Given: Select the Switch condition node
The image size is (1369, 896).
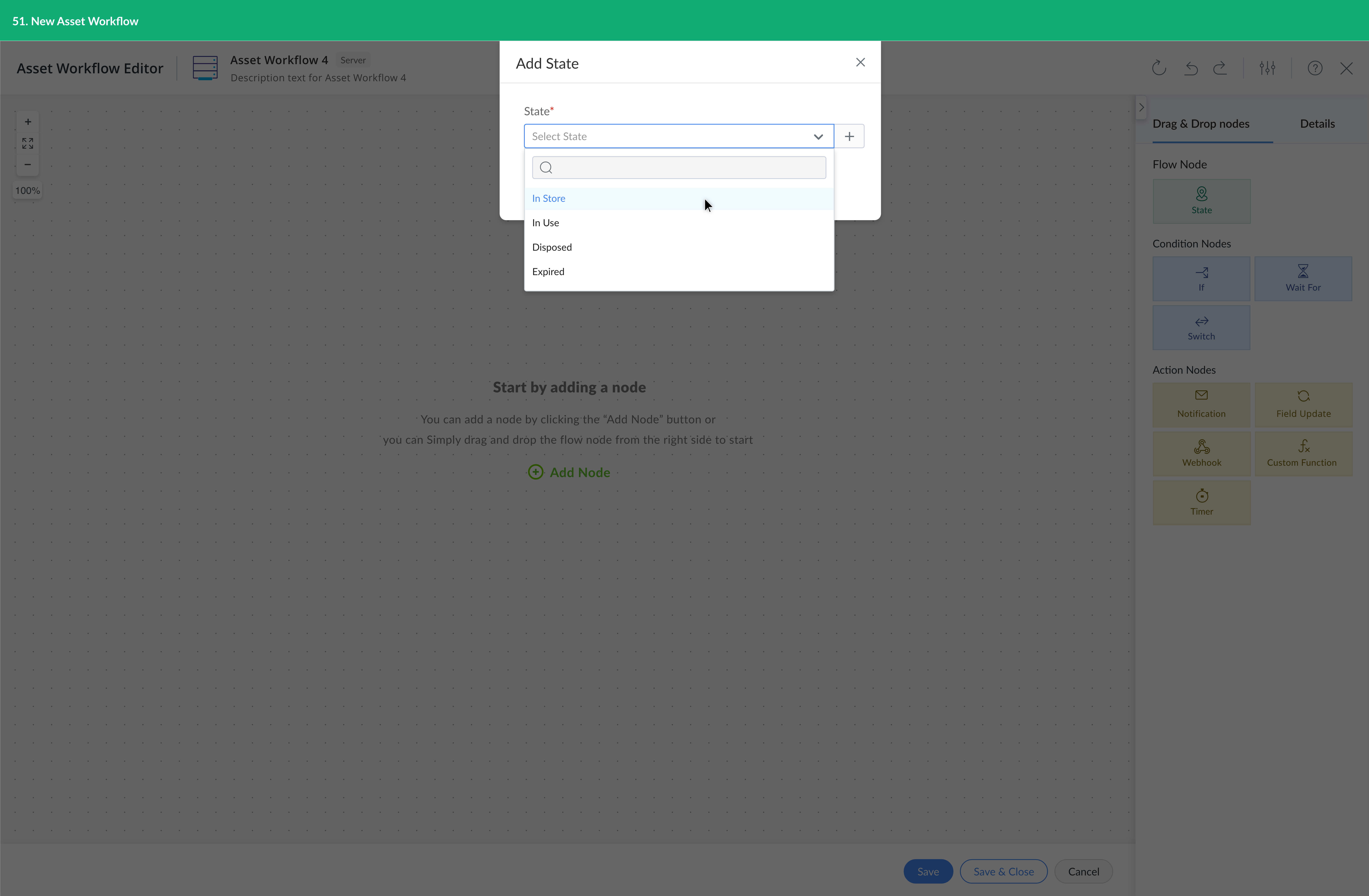Looking at the screenshot, I should (x=1201, y=328).
